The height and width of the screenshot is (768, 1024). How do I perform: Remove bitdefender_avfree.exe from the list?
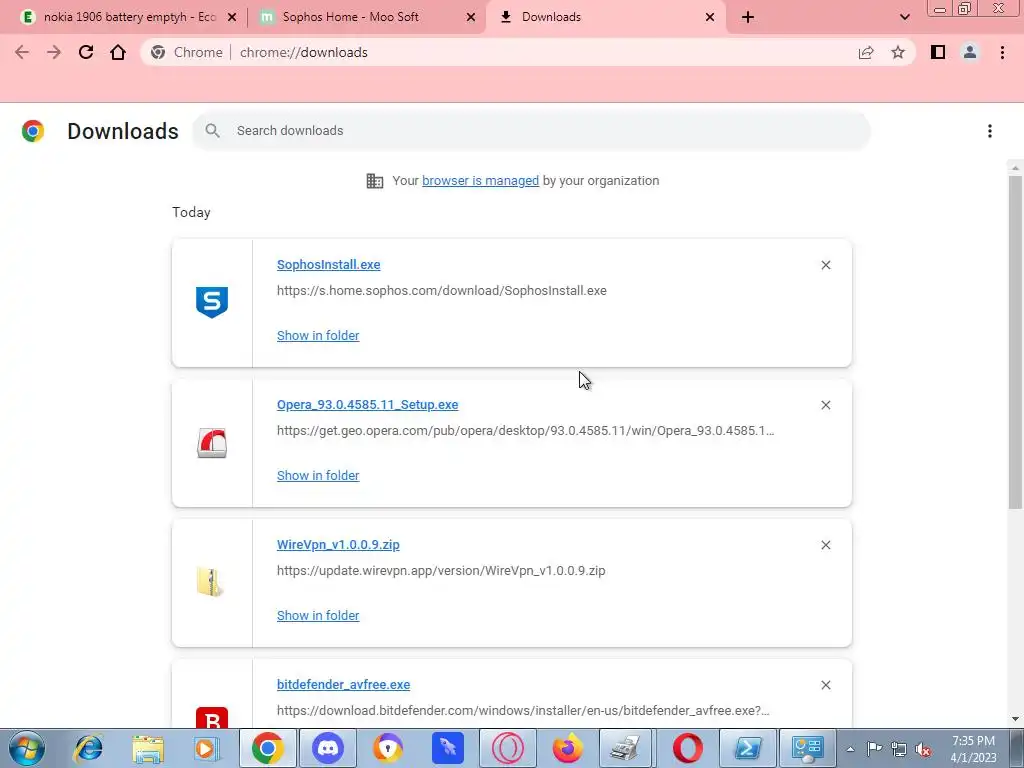[825, 685]
